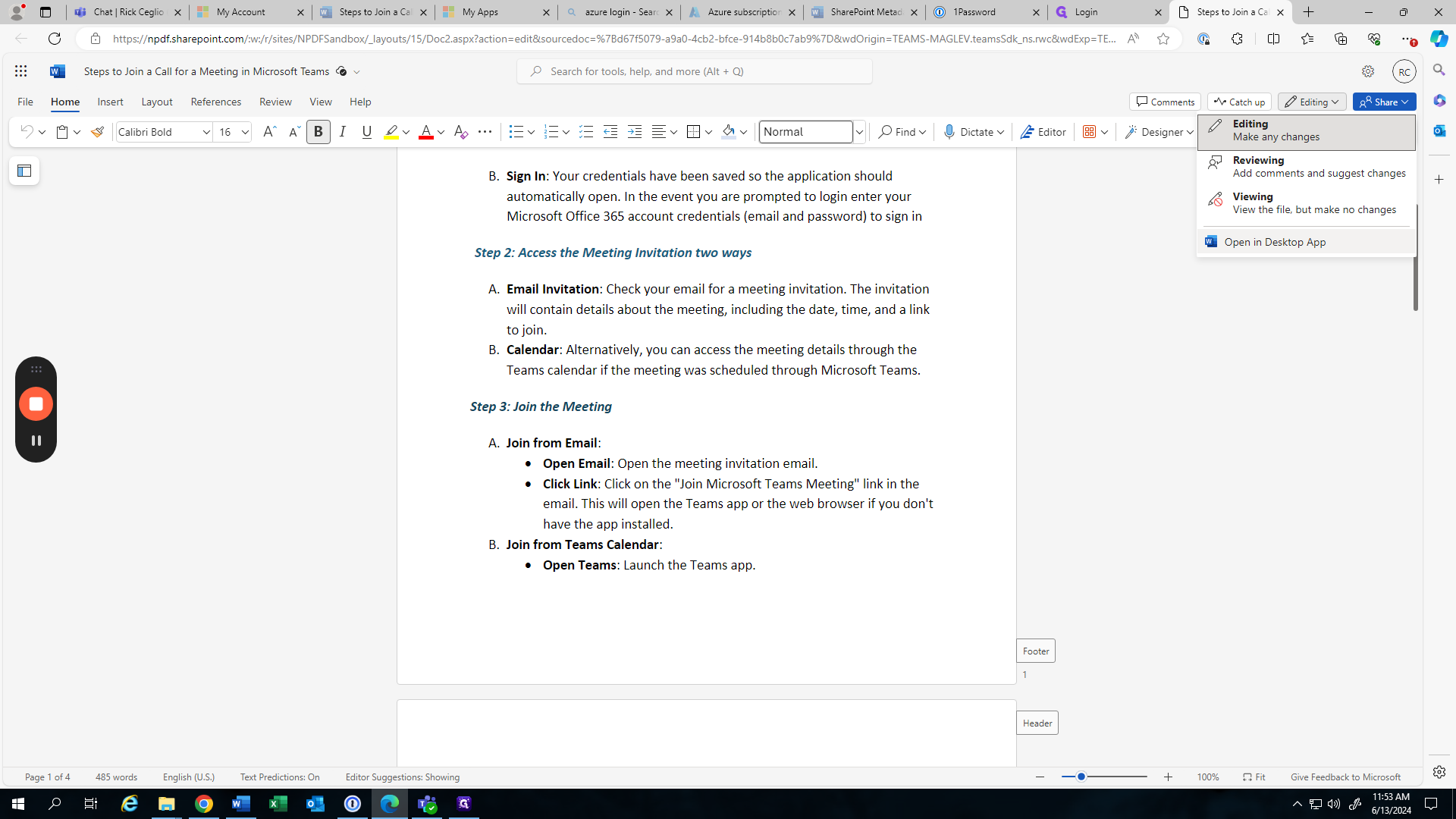1456x819 pixels.
Task: Click the Comments button
Action: coord(1166,102)
